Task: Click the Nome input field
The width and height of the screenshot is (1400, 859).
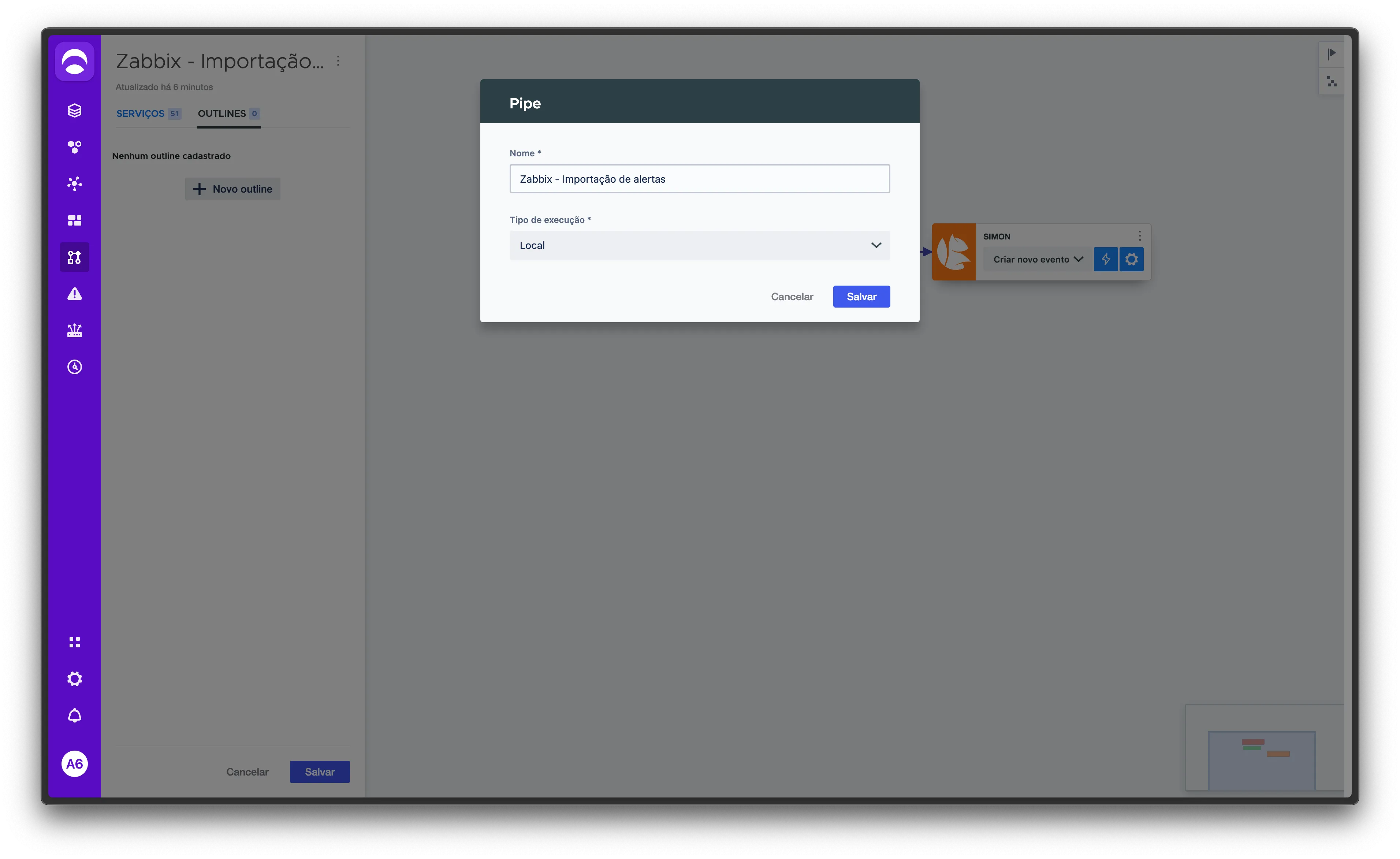Action: tap(699, 179)
